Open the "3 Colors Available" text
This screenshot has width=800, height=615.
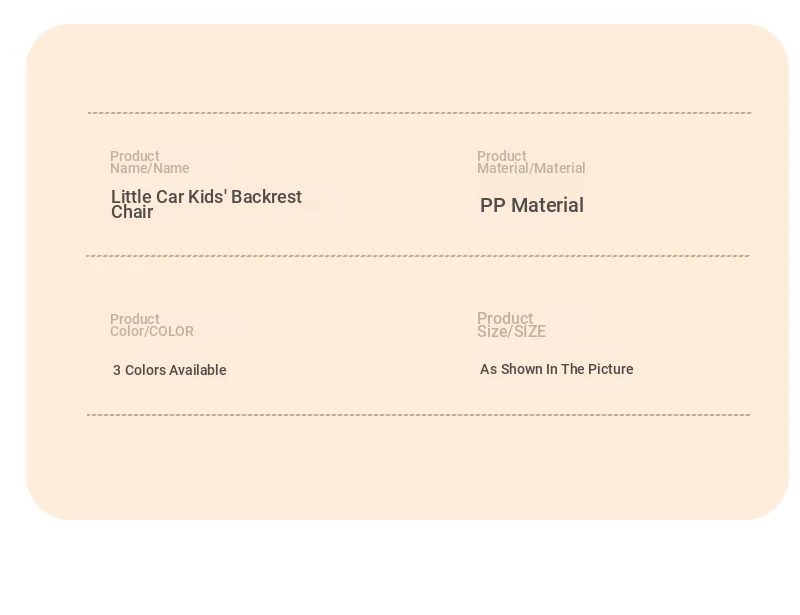169,370
